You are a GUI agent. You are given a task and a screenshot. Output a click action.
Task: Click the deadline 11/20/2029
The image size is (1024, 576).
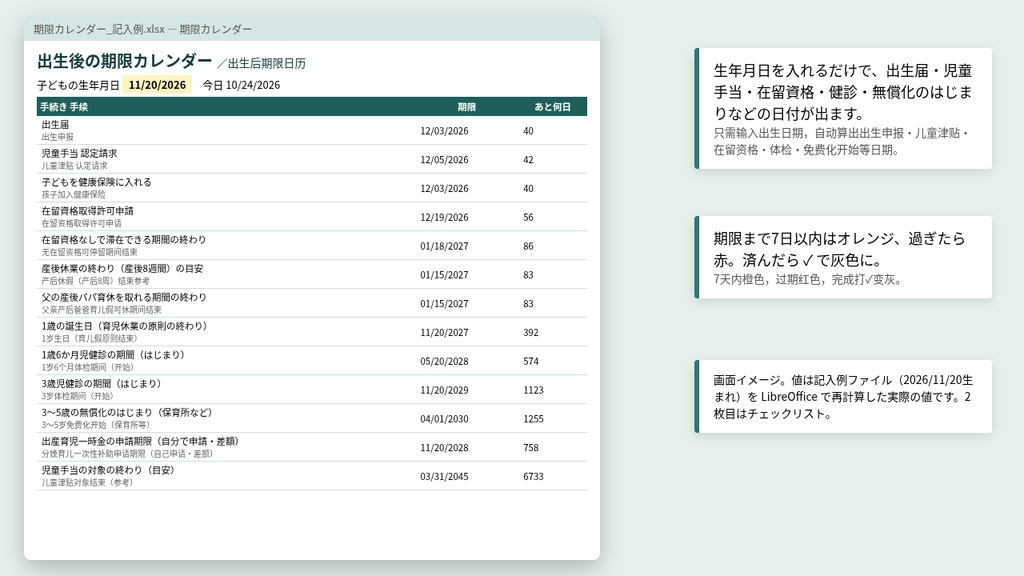point(444,389)
